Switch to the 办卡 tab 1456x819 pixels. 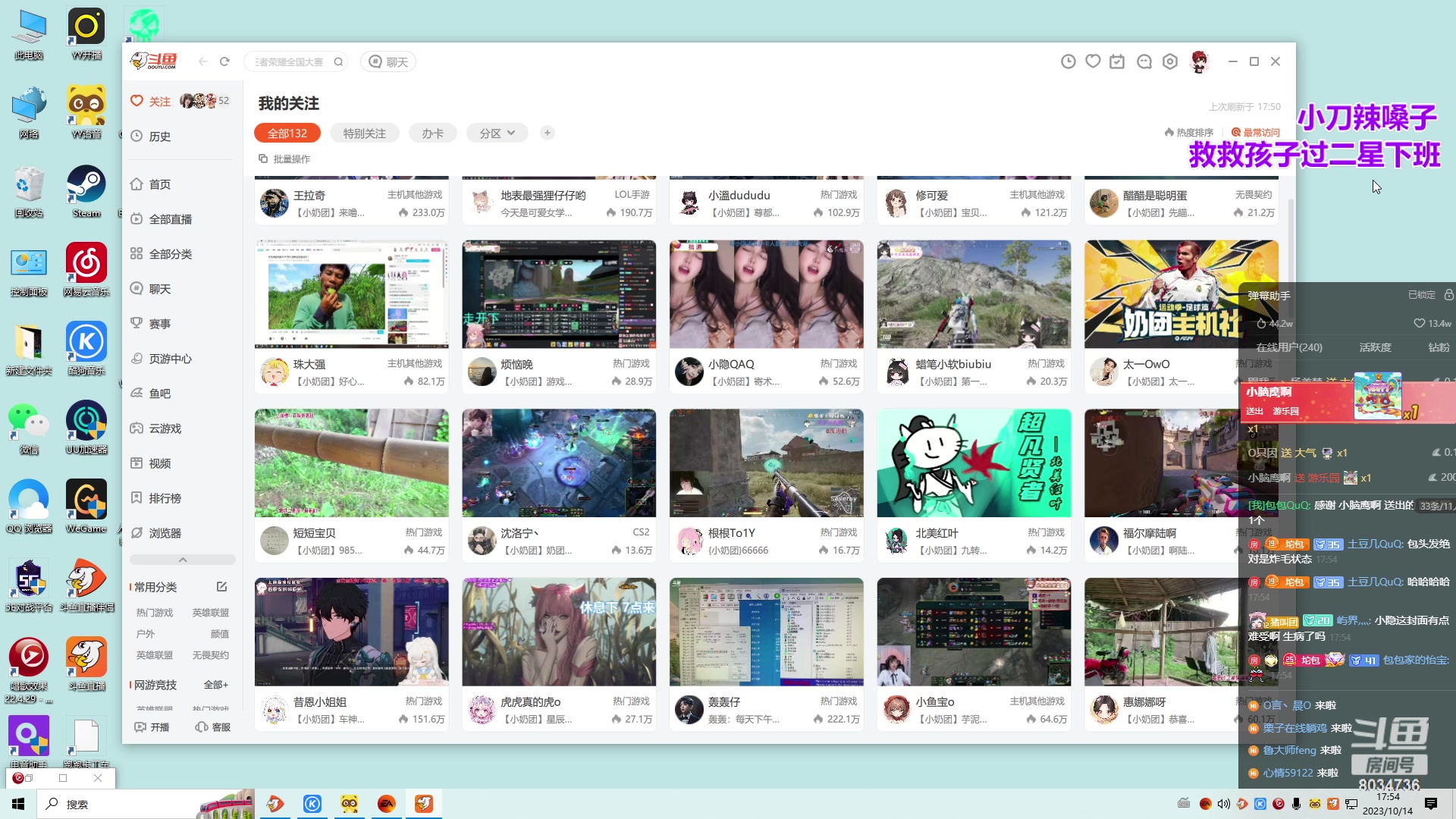coord(433,133)
